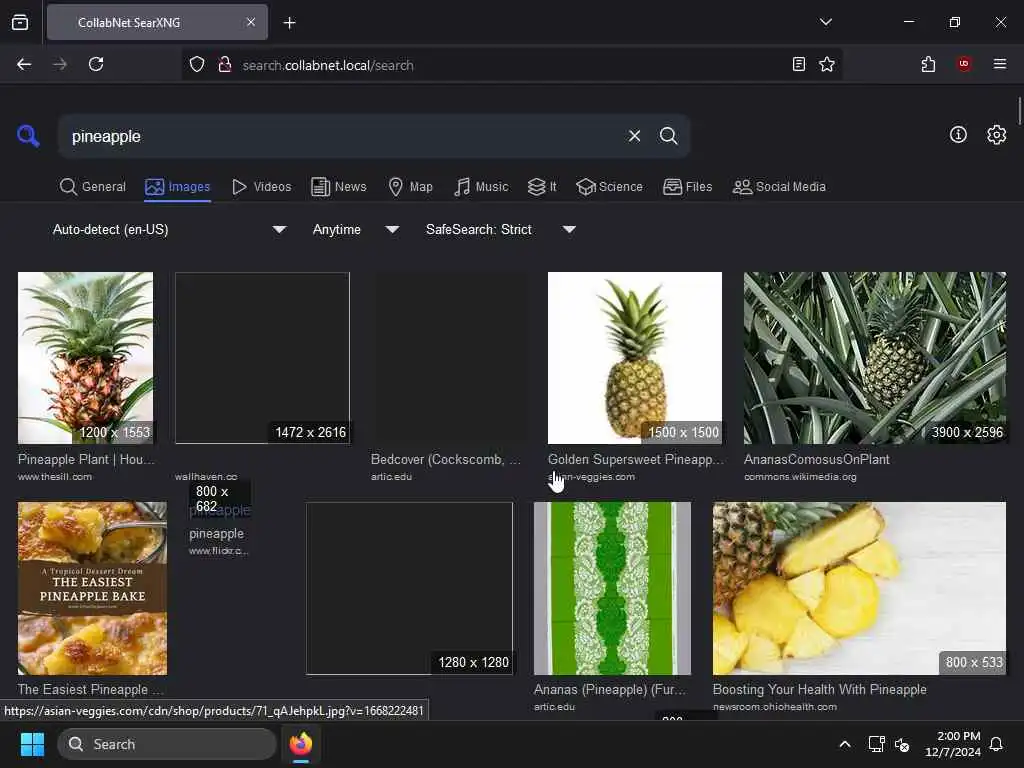Open the 1472 x 2616 wallhaven image
Screen dimensions: 1024x768
click(x=263, y=358)
